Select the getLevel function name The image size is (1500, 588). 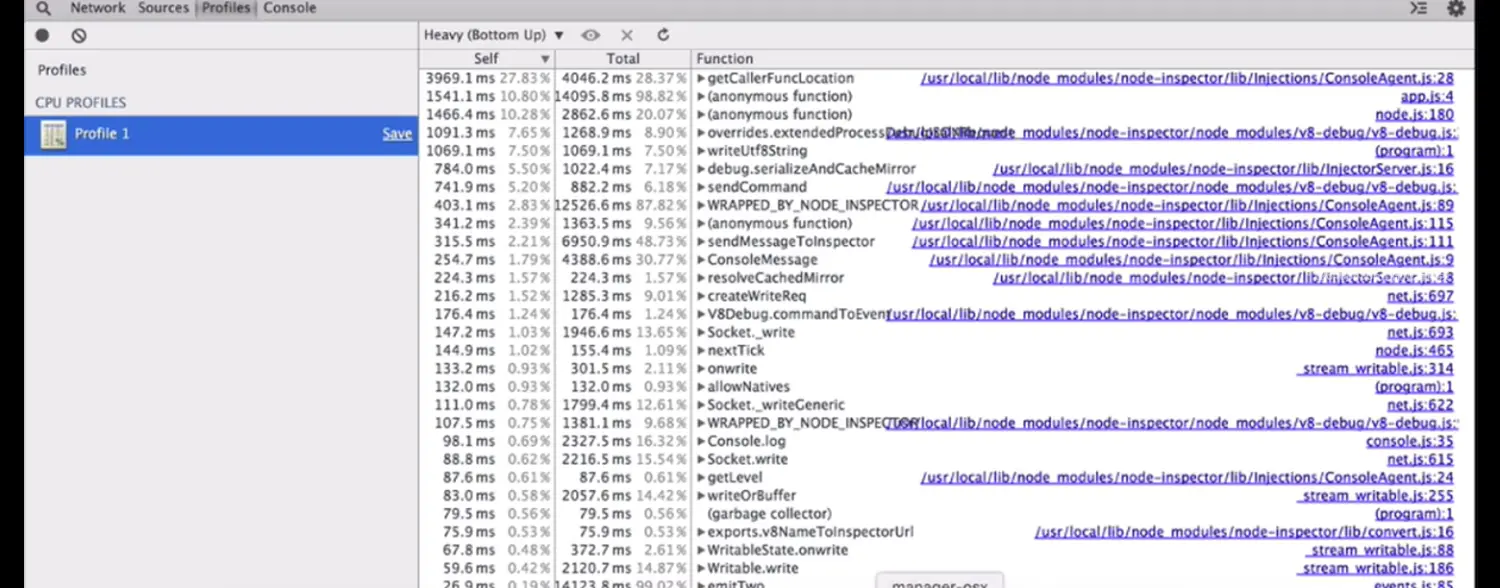735,478
